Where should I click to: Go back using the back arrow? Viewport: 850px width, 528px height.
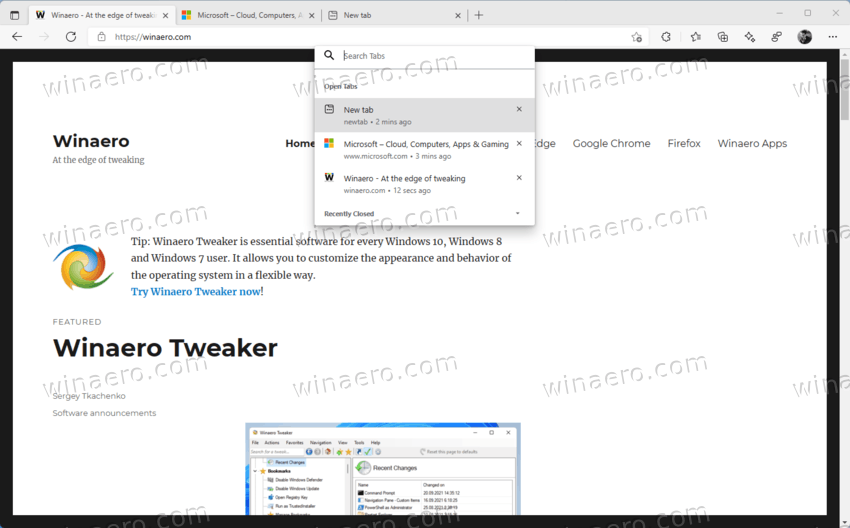[17, 37]
